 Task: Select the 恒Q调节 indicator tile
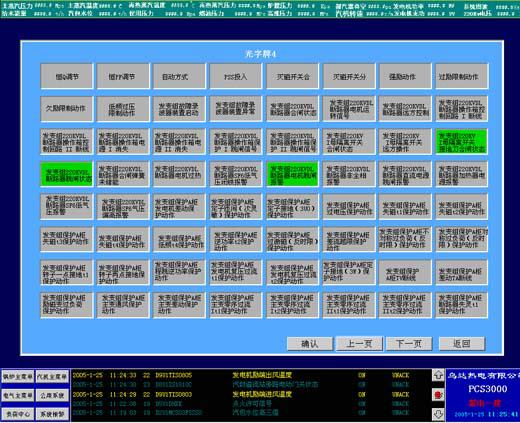pyautogui.click(x=67, y=76)
